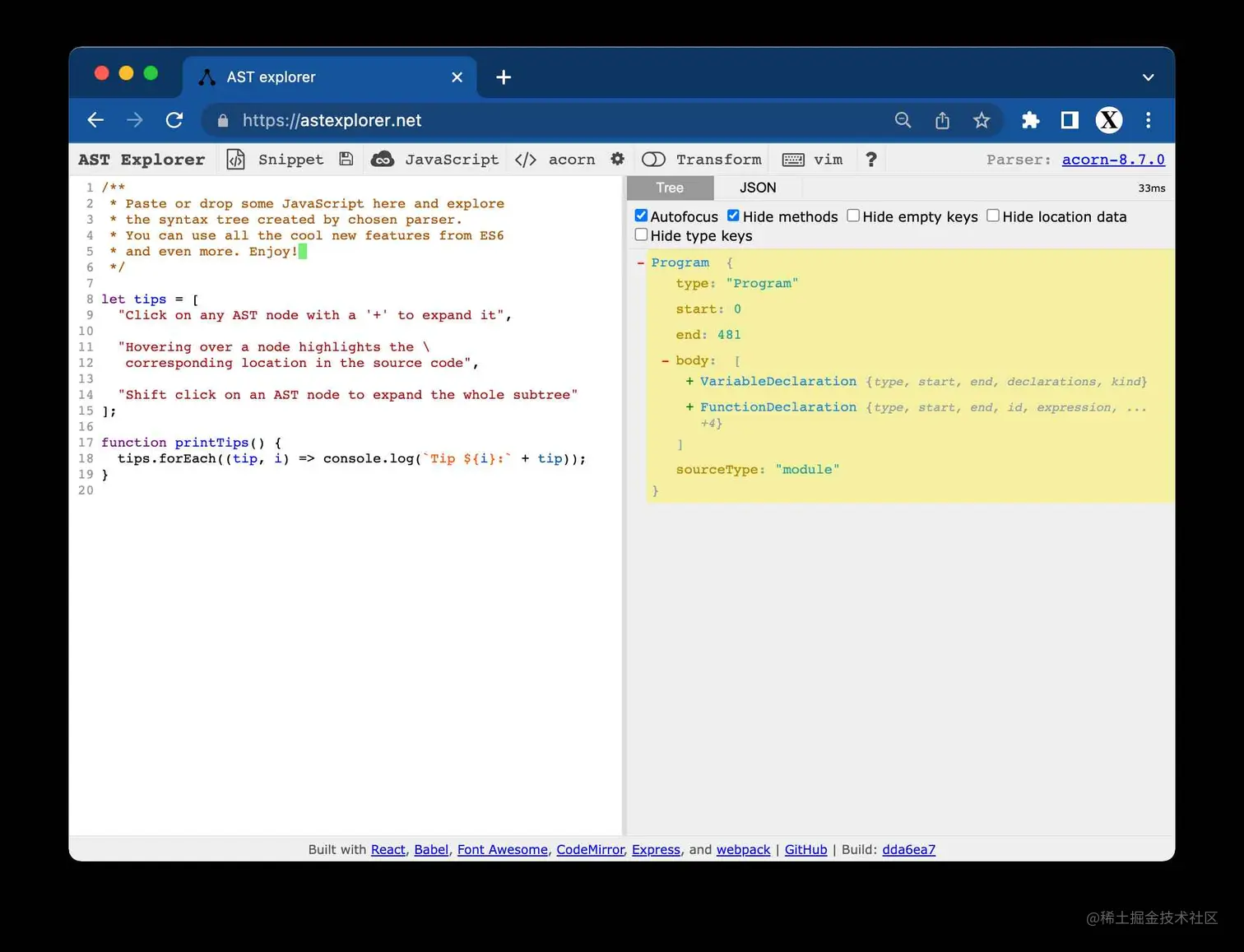1244x952 pixels.
Task: Open the CodeMirror footer link
Action: click(x=590, y=850)
